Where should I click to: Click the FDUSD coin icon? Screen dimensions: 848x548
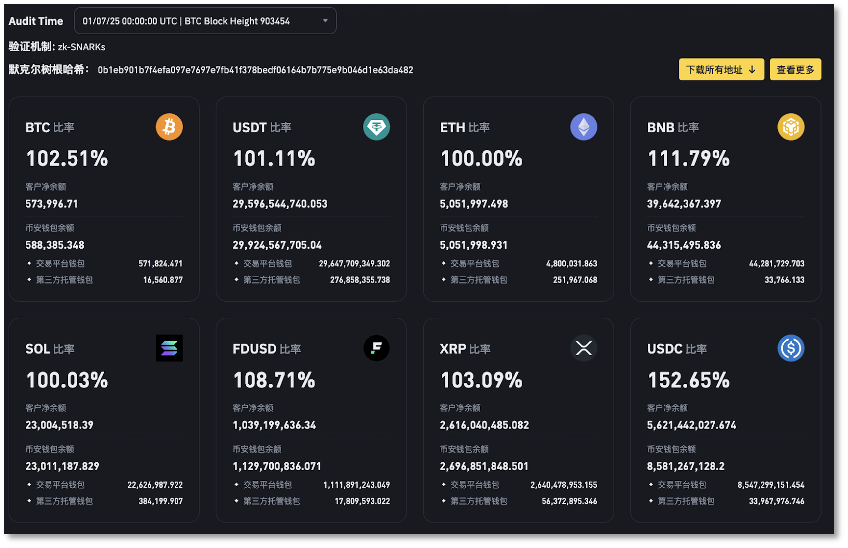point(376,348)
